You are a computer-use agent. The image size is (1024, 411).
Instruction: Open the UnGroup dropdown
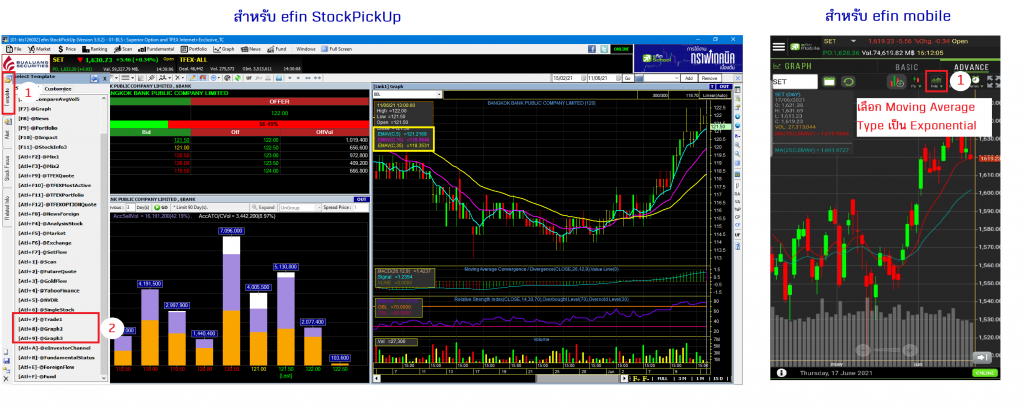(298, 207)
